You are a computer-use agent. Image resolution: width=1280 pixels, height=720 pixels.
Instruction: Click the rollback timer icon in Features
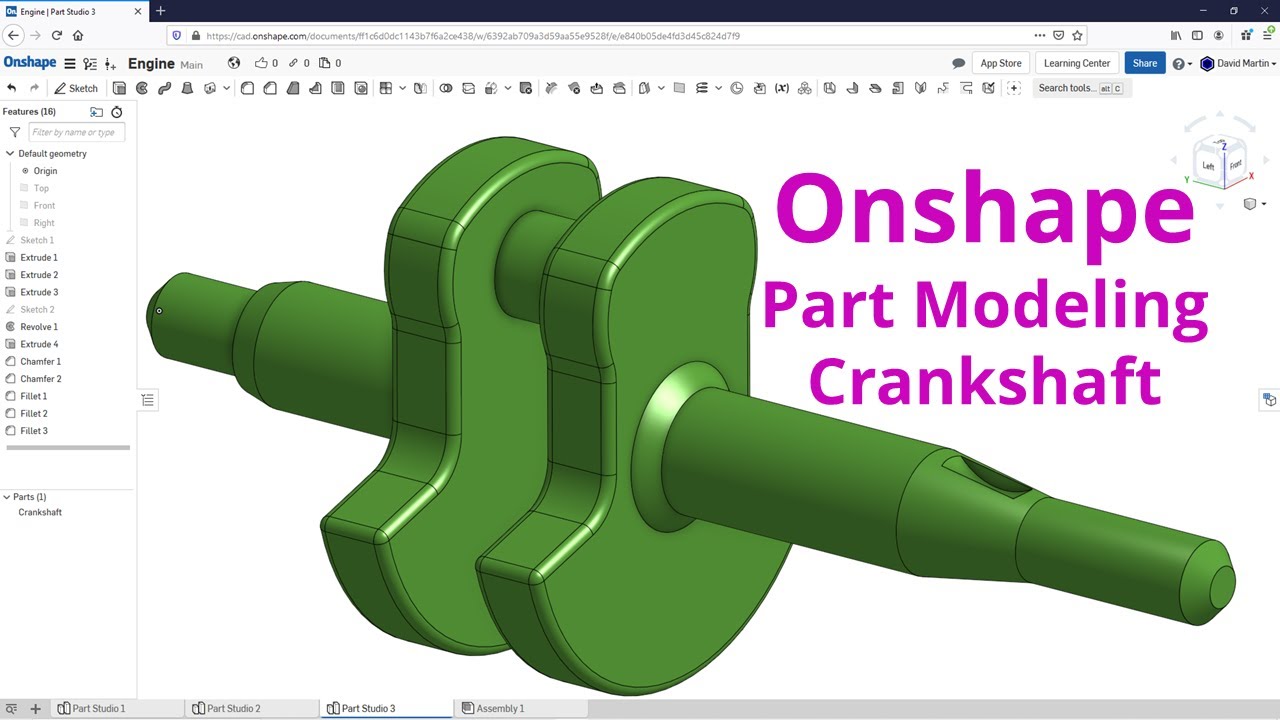coord(117,112)
